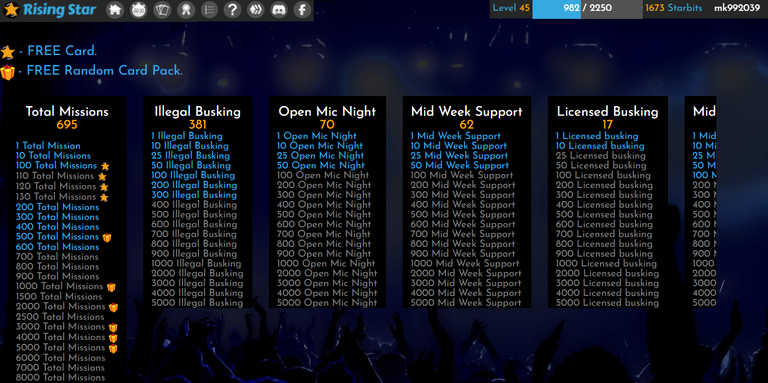The height and width of the screenshot is (383, 768).
Task: Click the 982 / 2250 experience progress bar
Action: [587, 9]
